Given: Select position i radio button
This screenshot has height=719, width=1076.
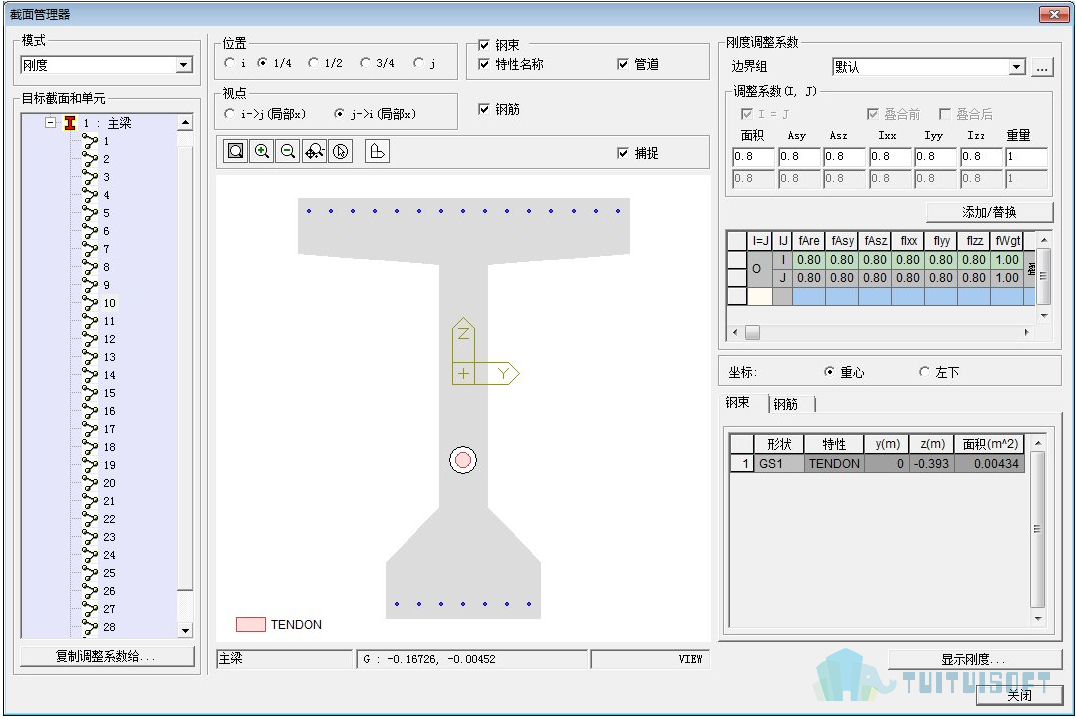Looking at the screenshot, I should point(229,62).
